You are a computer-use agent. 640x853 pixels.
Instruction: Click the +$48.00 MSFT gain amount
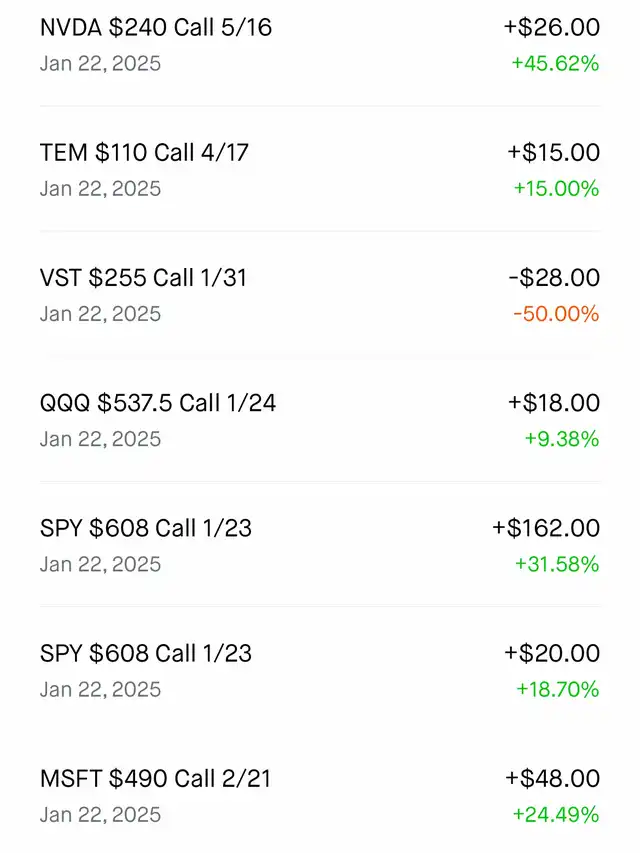pos(552,778)
